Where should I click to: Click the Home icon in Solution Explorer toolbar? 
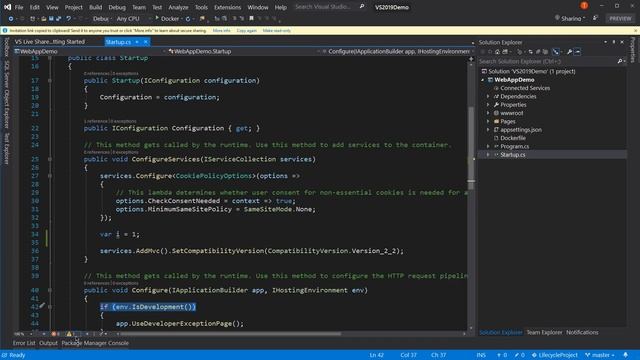(497, 52)
